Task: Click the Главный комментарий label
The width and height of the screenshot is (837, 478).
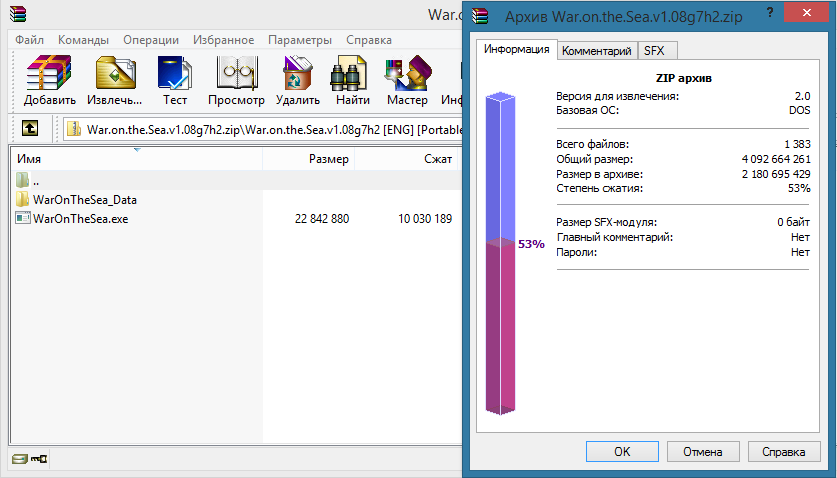Action: click(x=614, y=237)
